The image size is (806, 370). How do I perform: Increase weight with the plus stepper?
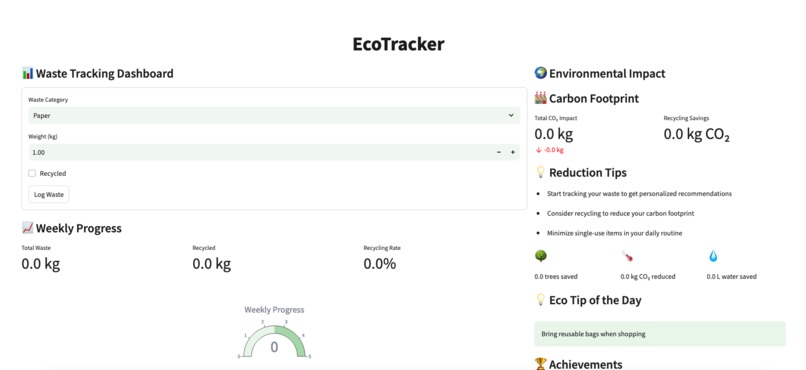click(512, 153)
